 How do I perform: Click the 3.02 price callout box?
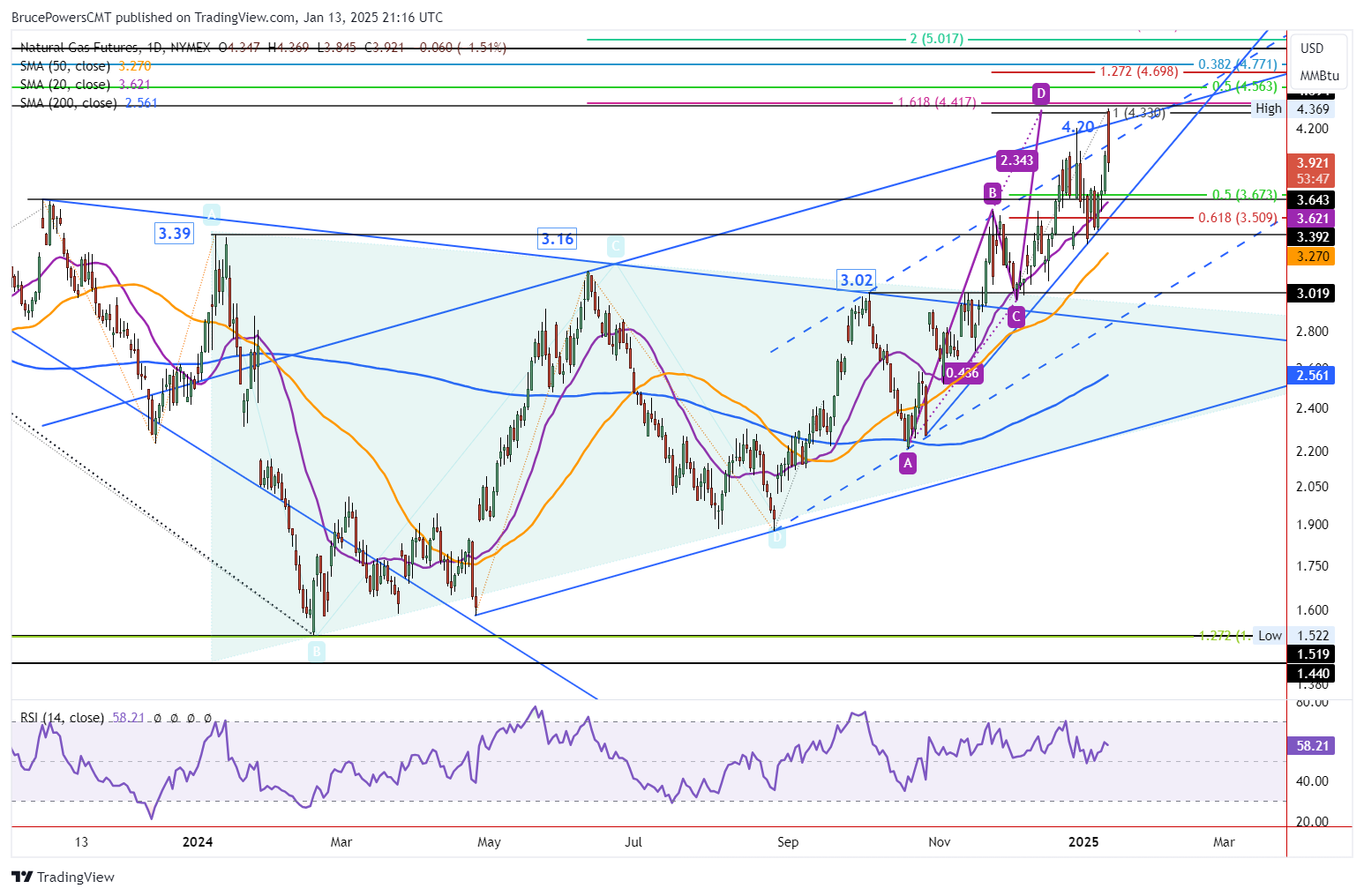pyautogui.click(x=857, y=280)
